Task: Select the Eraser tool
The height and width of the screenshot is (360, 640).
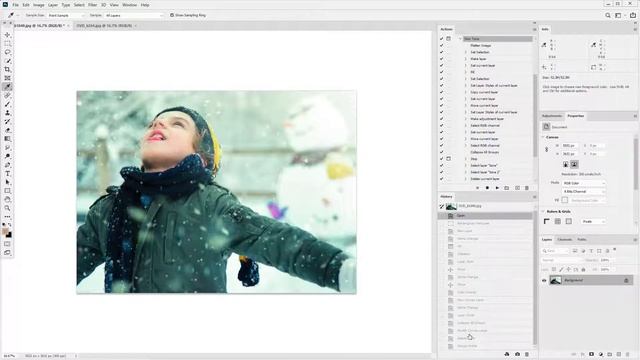Action: [7, 130]
